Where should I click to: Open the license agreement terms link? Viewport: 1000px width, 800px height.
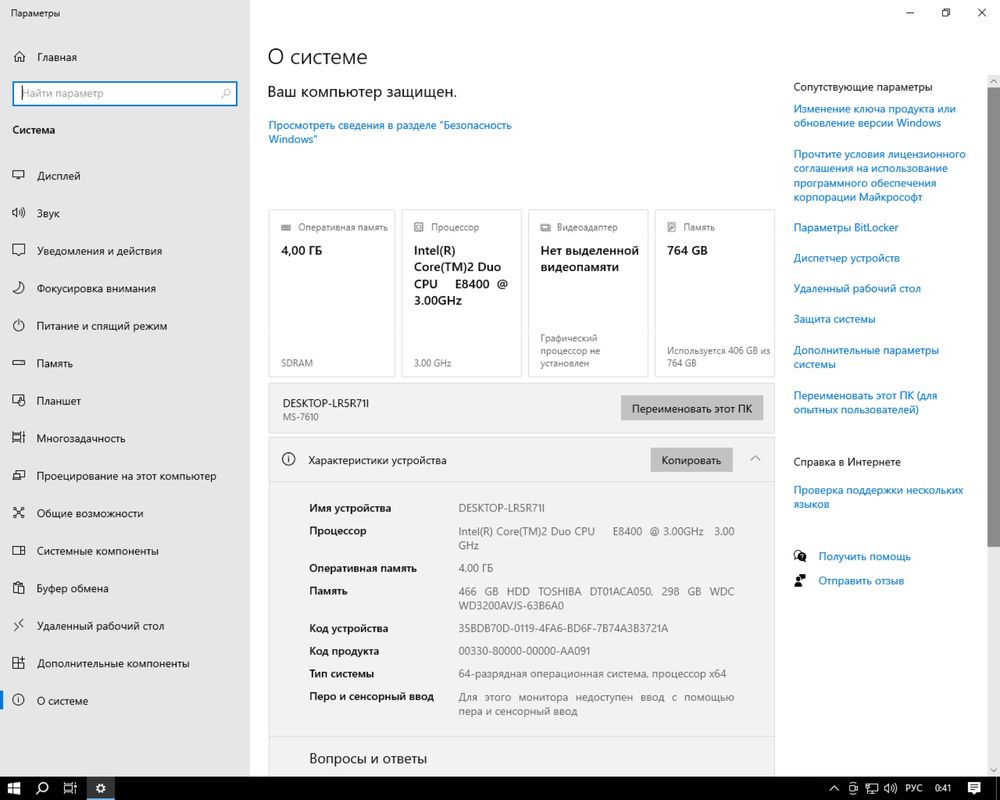pyautogui.click(x=879, y=175)
